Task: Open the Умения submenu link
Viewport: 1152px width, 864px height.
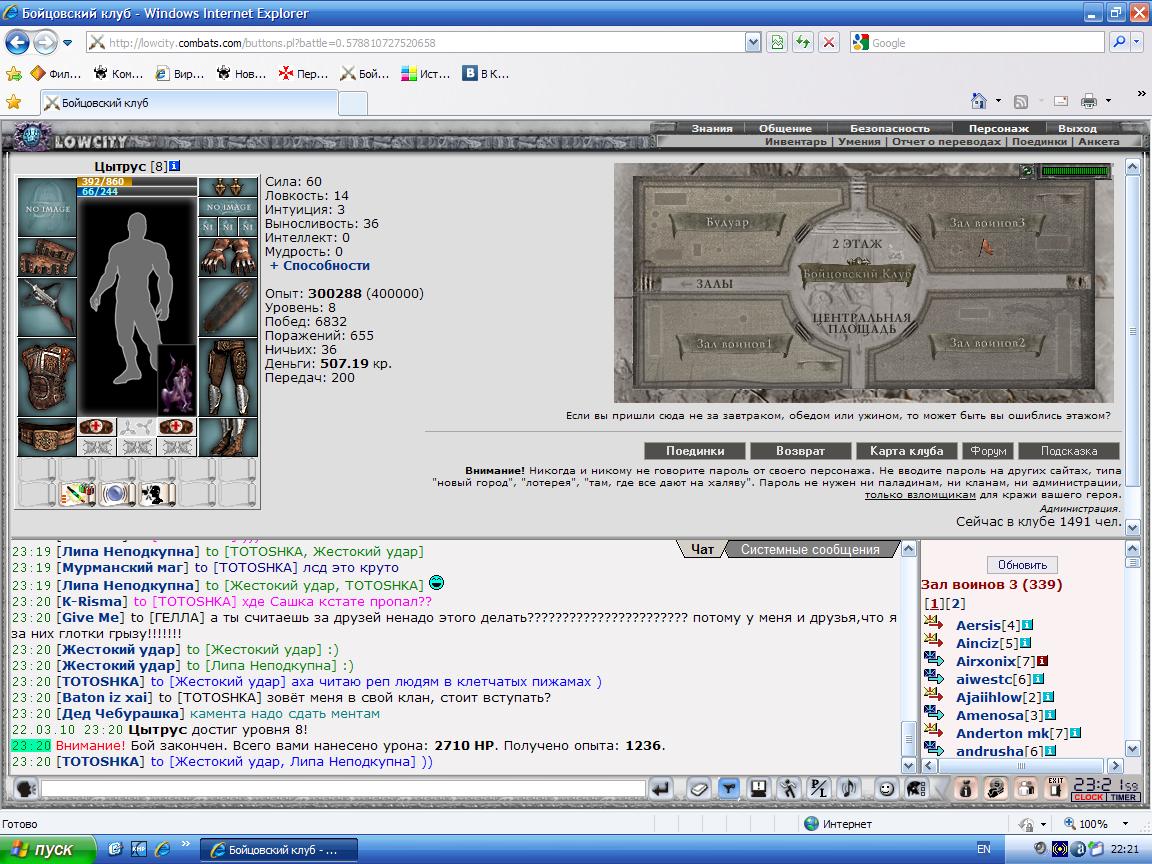Action: 859,141
